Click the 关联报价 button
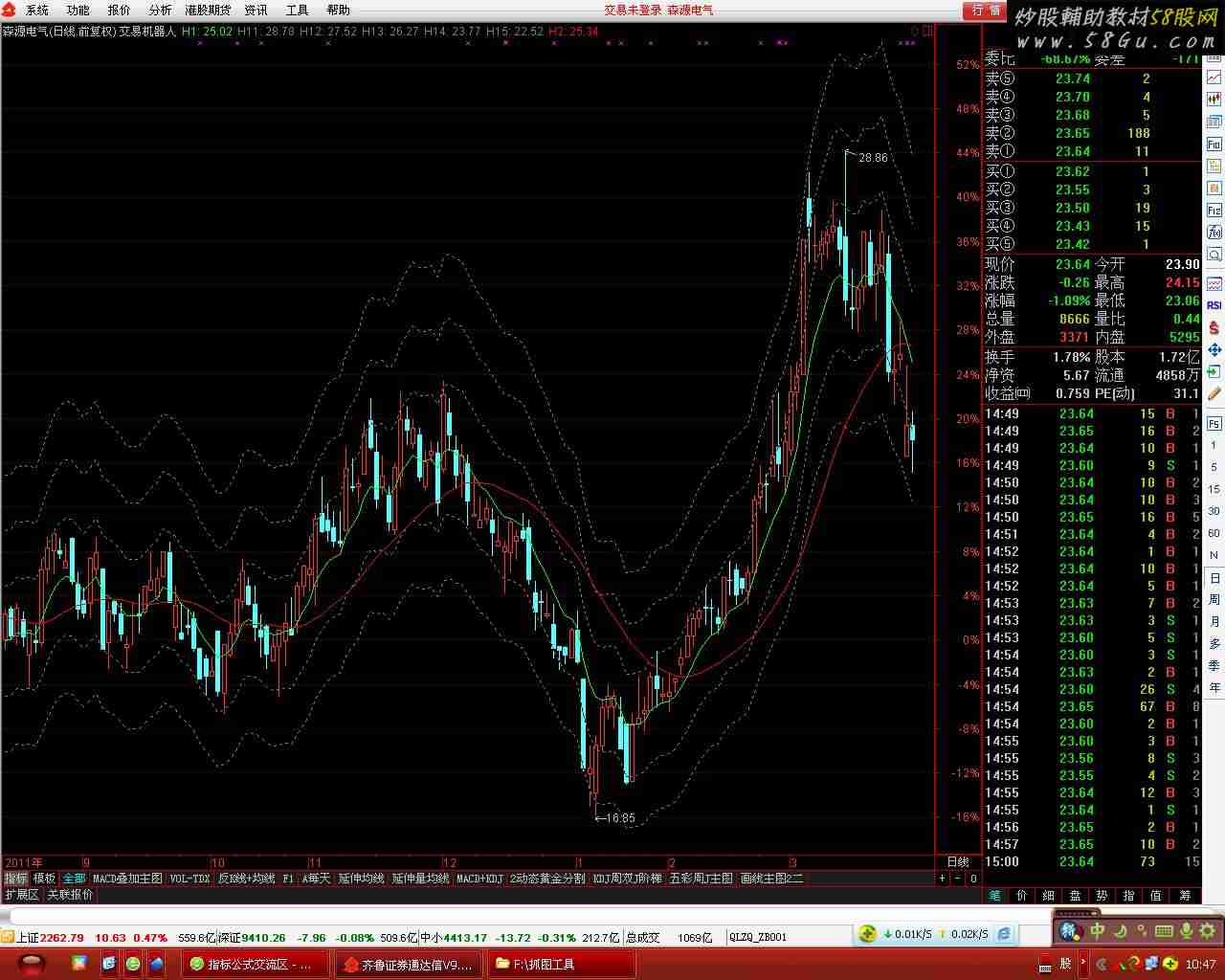Screen dimensions: 1225x980 (x=71, y=894)
